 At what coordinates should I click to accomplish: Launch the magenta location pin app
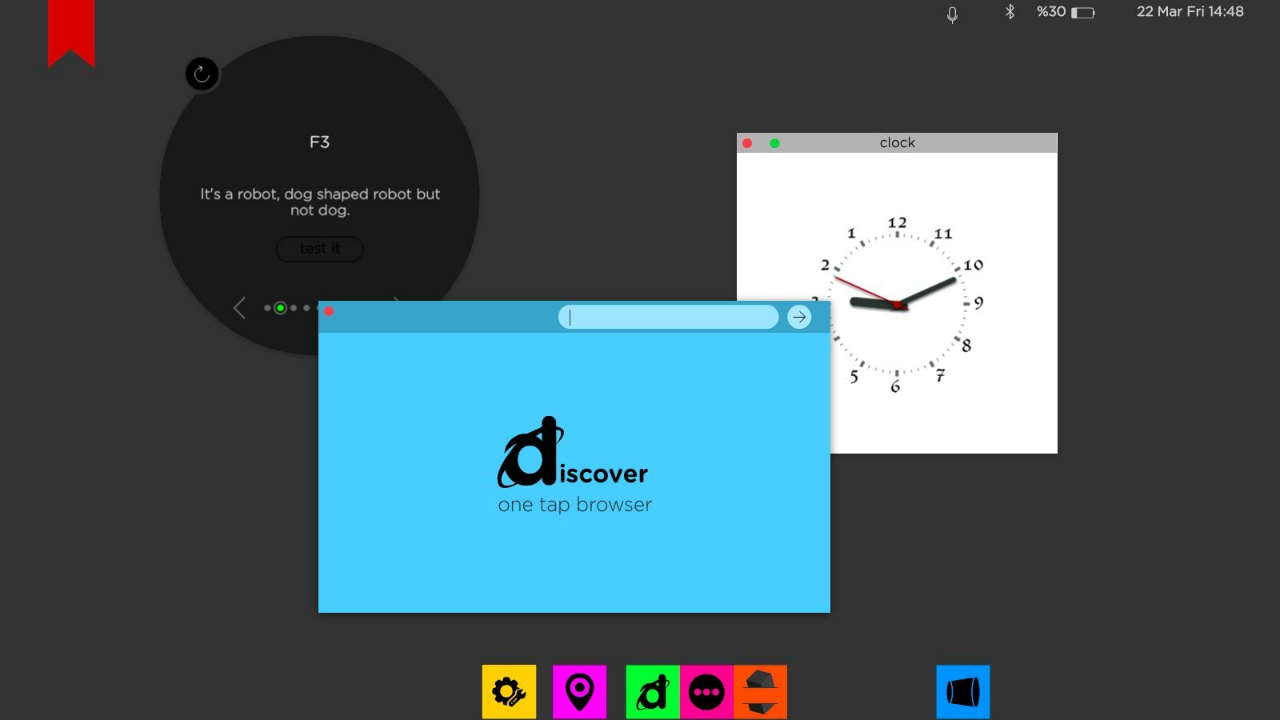click(579, 691)
